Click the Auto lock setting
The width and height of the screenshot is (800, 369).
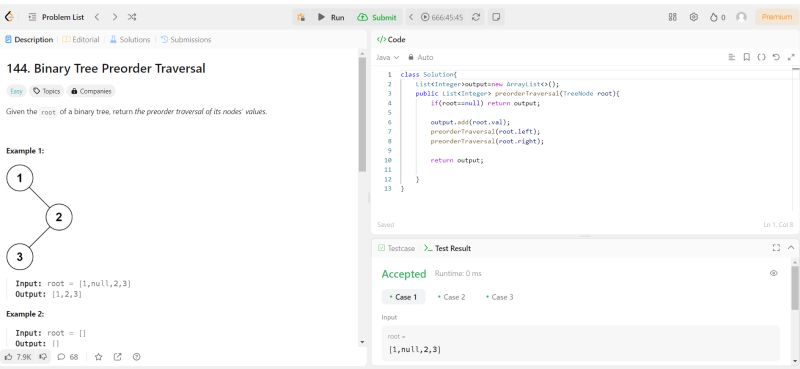click(x=420, y=58)
